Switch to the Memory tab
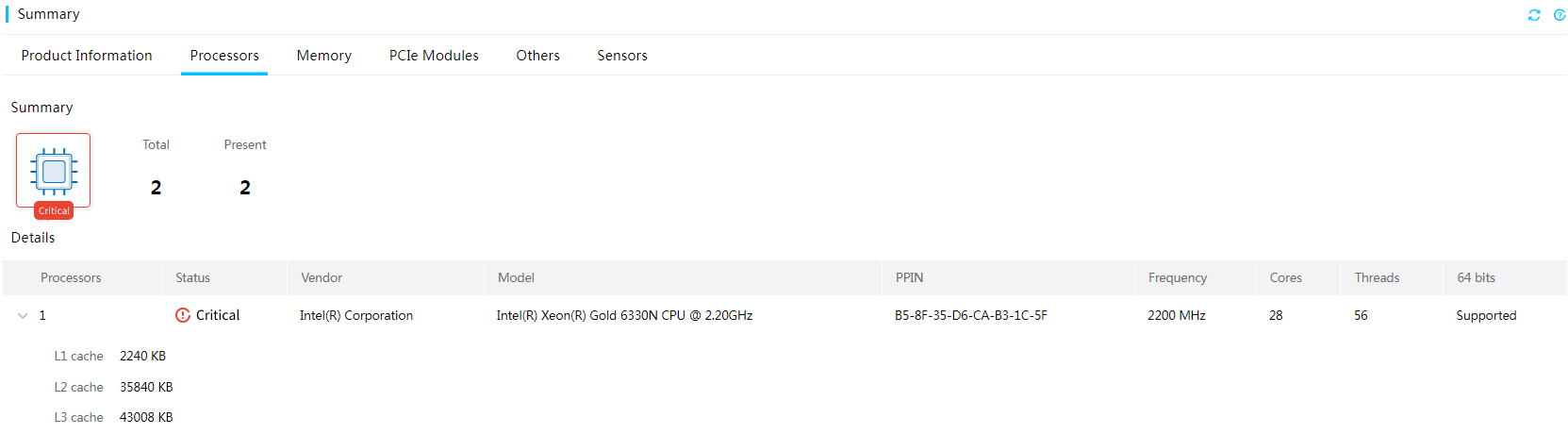The height and width of the screenshot is (434, 1568). coord(324,56)
